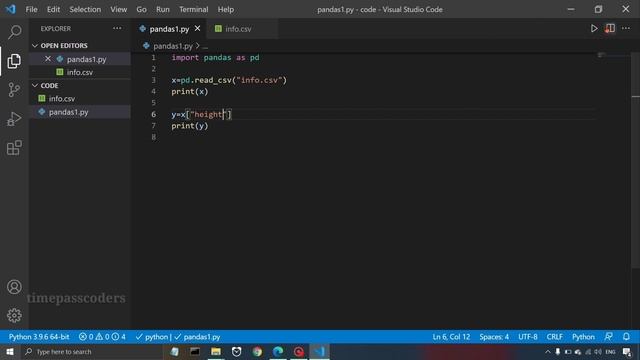Image resolution: width=640 pixels, height=360 pixels.
Task: Show hidden system tray icons
Action: 548,352
